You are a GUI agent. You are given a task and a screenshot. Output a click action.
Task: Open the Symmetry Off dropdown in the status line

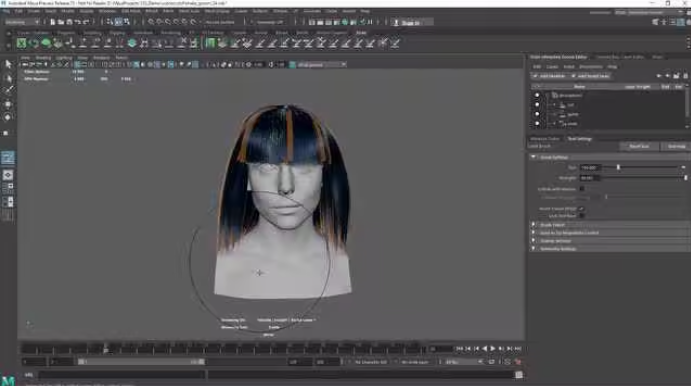pyautogui.click(x=269, y=22)
